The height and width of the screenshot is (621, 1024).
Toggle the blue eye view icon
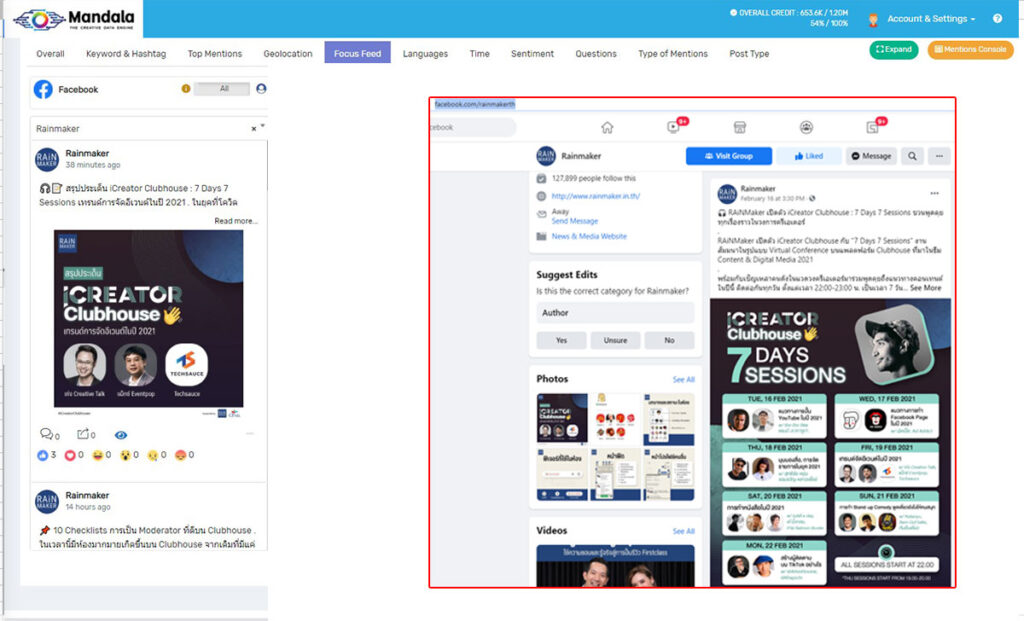[x=121, y=435]
